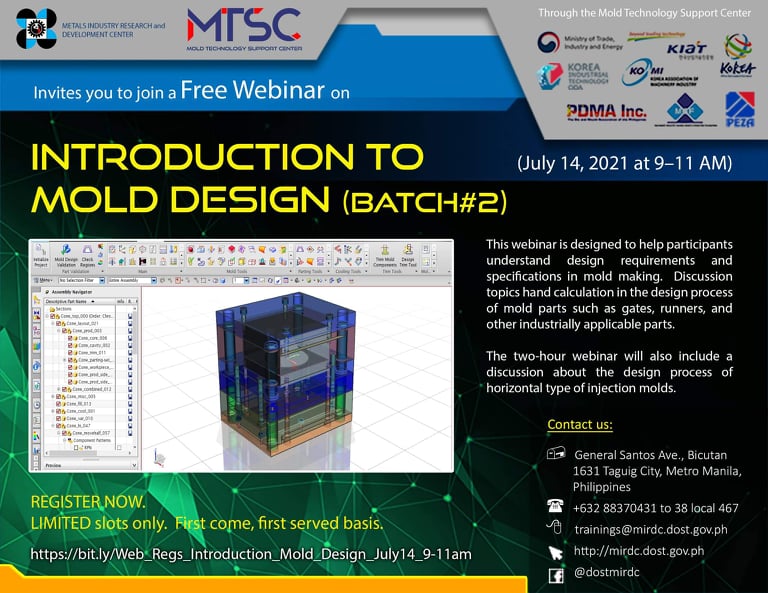This screenshot has width=768, height=593.
Task: Open the Design Trim Tool
Action: coord(408,255)
